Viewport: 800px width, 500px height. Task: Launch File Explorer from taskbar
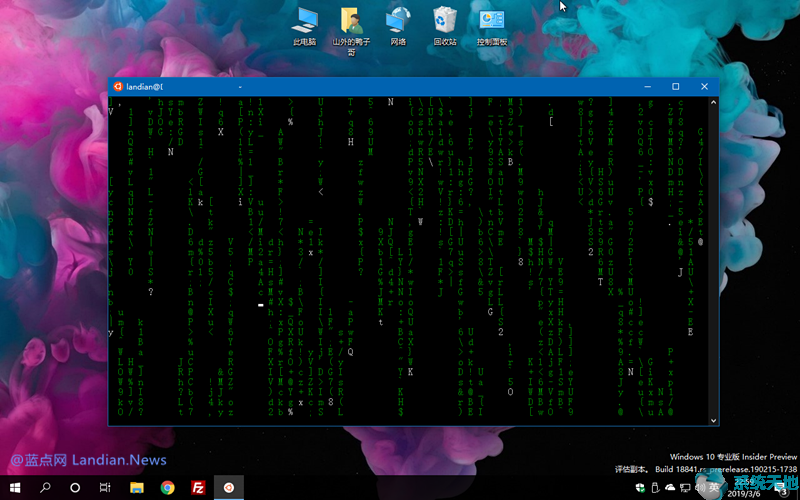point(137,488)
